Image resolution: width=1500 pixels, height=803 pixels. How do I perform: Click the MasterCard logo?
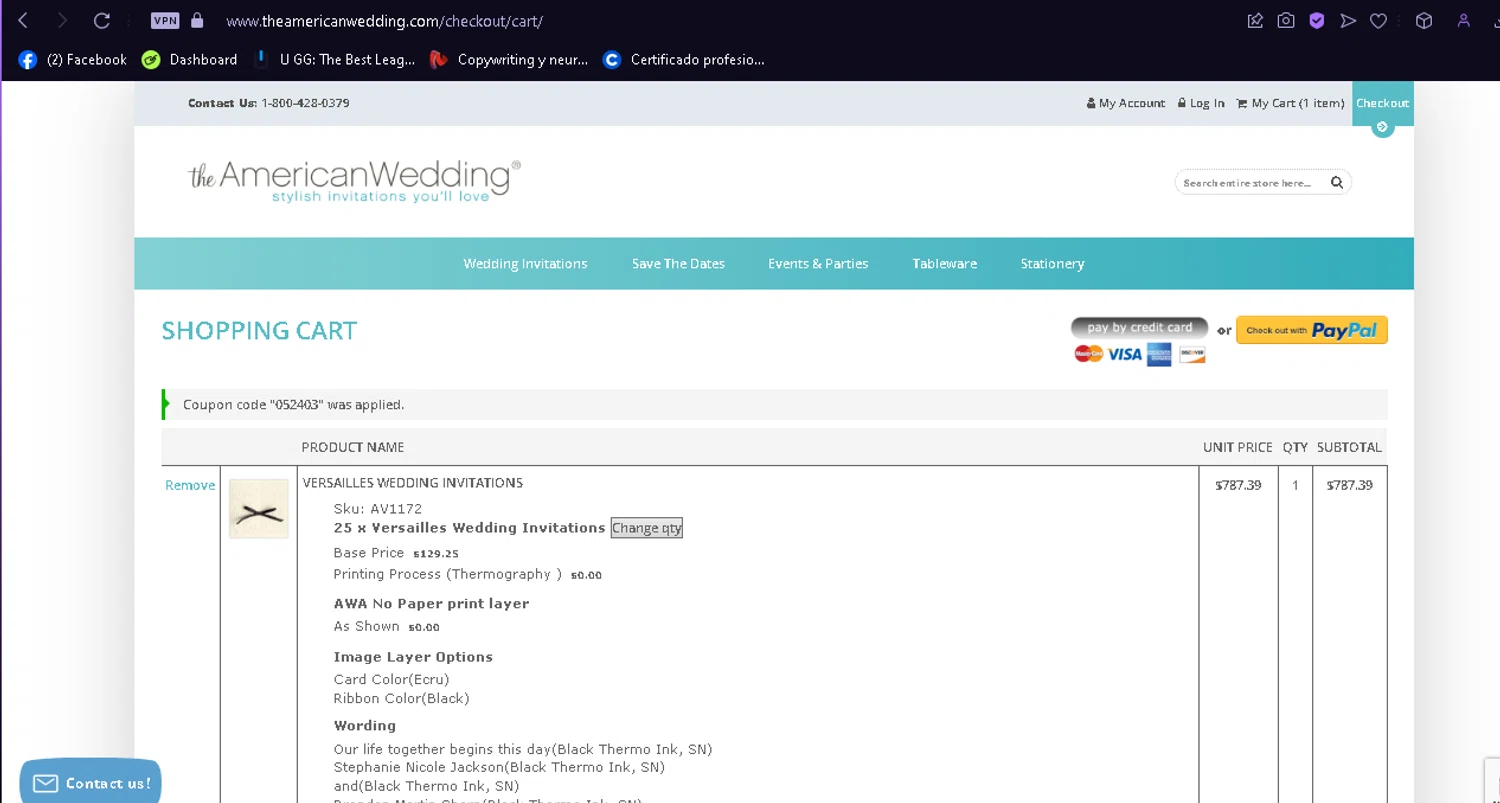(1088, 354)
